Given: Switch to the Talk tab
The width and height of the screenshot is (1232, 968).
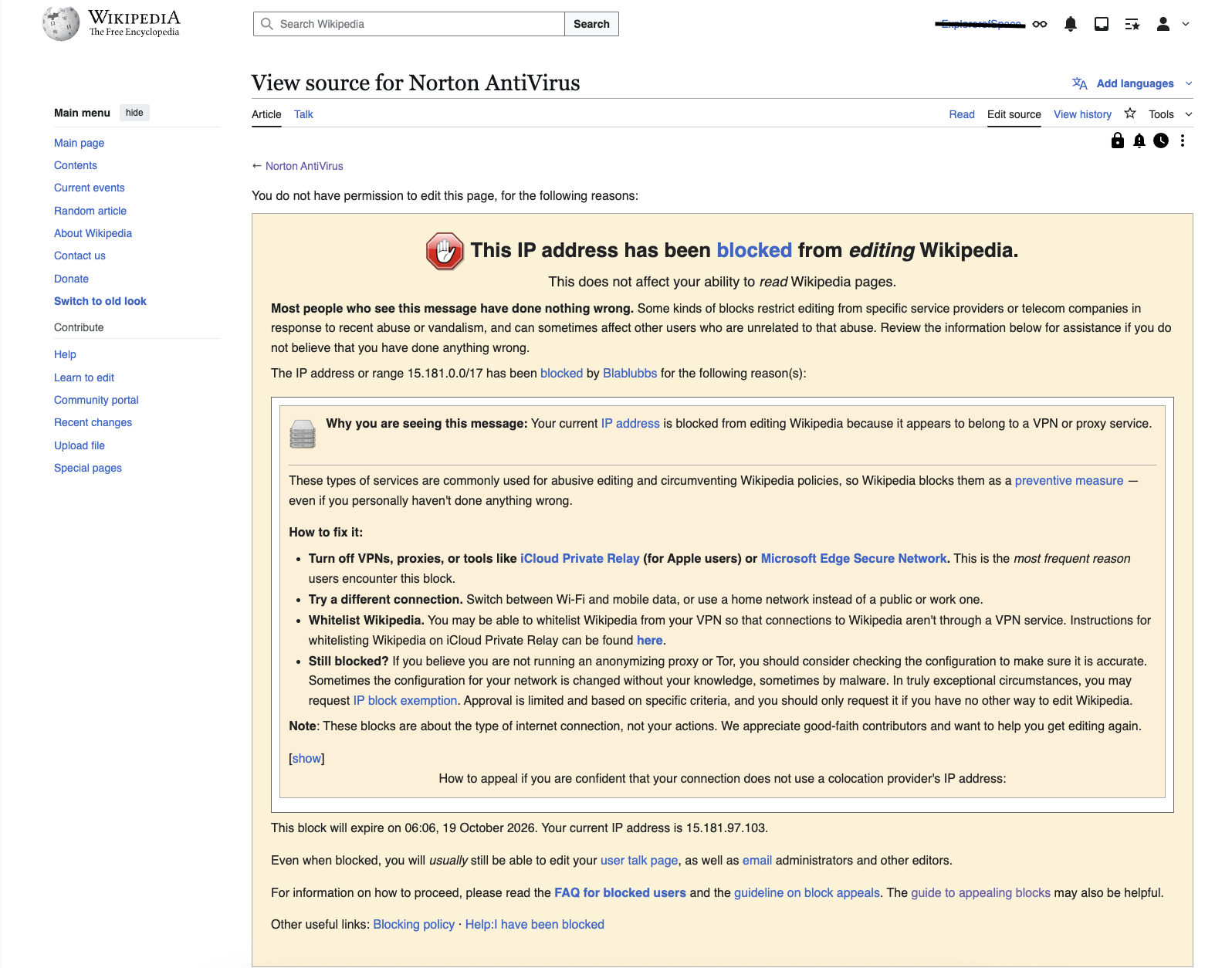Looking at the screenshot, I should coord(303,114).
